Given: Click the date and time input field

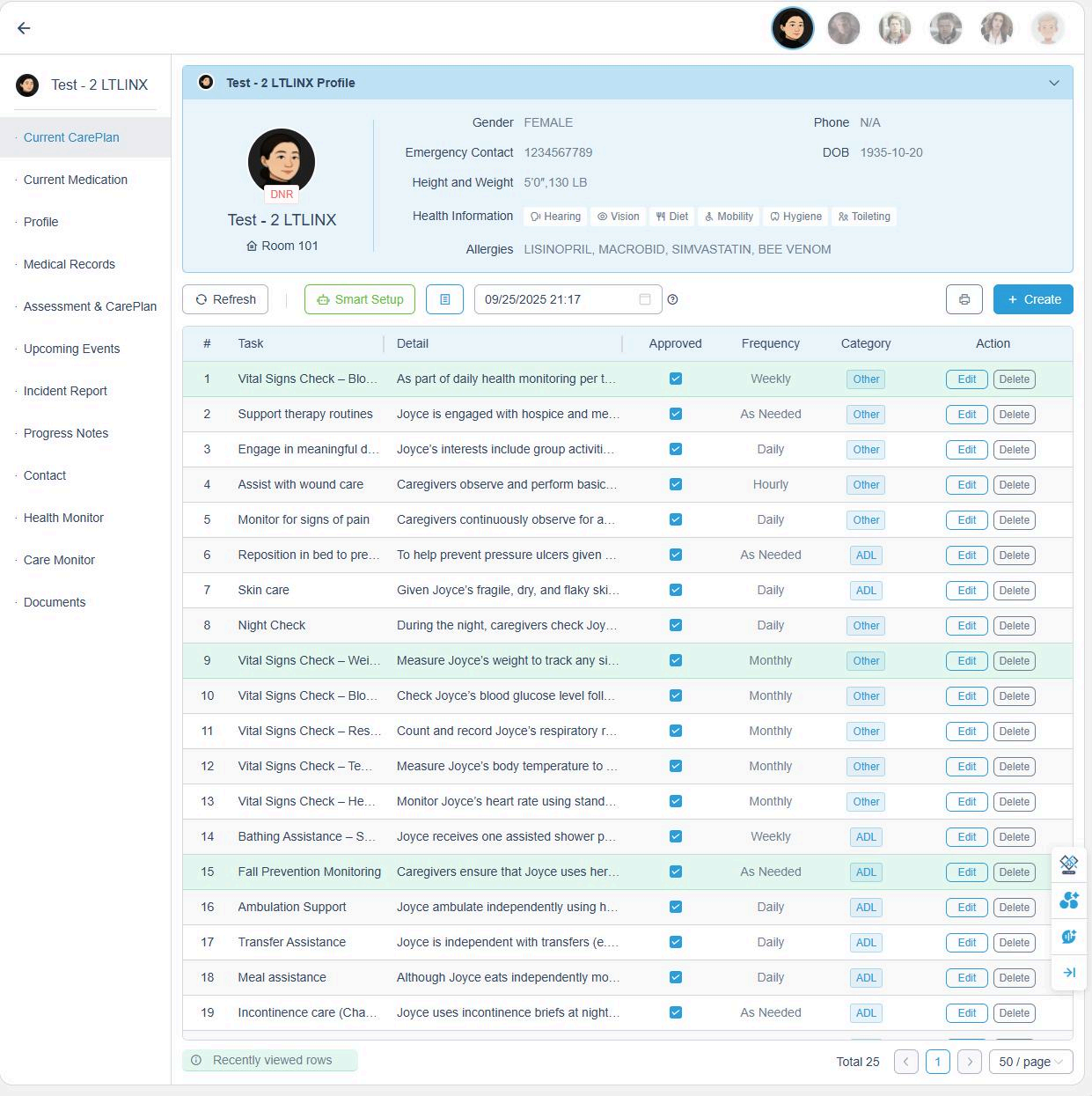Looking at the screenshot, I should pyautogui.click(x=554, y=299).
